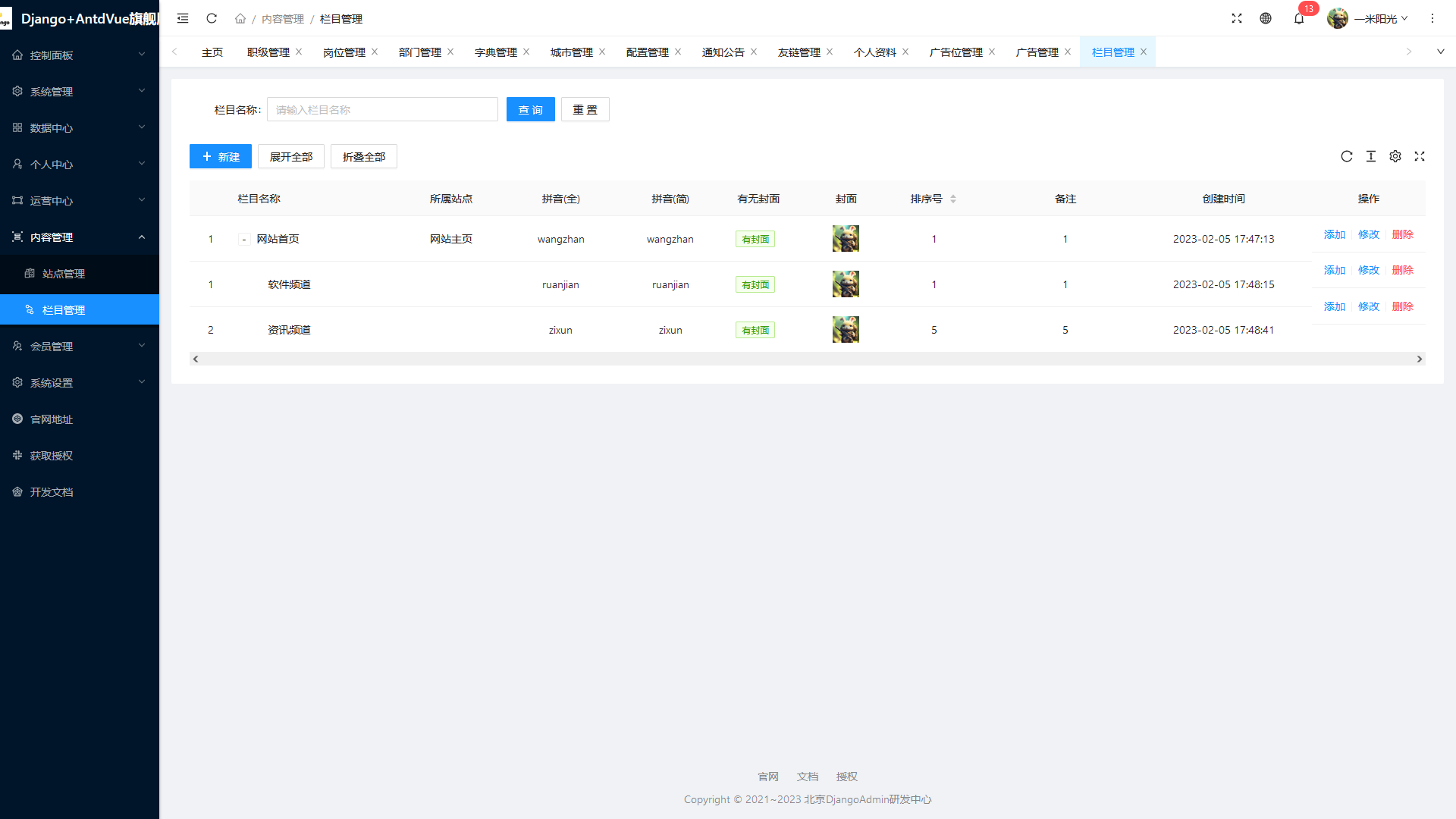Screen dimensions: 1456x819
Task: Click 删除 for the 资讯频道 row
Action: point(1402,306)
